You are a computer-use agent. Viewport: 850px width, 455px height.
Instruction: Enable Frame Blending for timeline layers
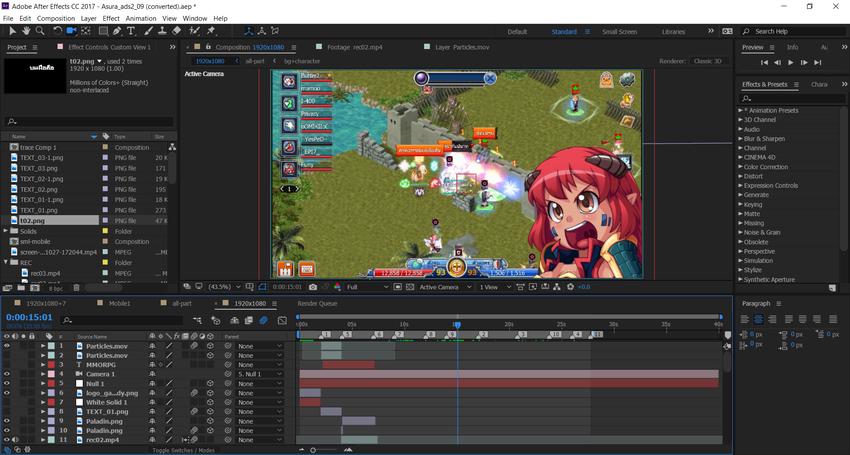coord(249,321)
